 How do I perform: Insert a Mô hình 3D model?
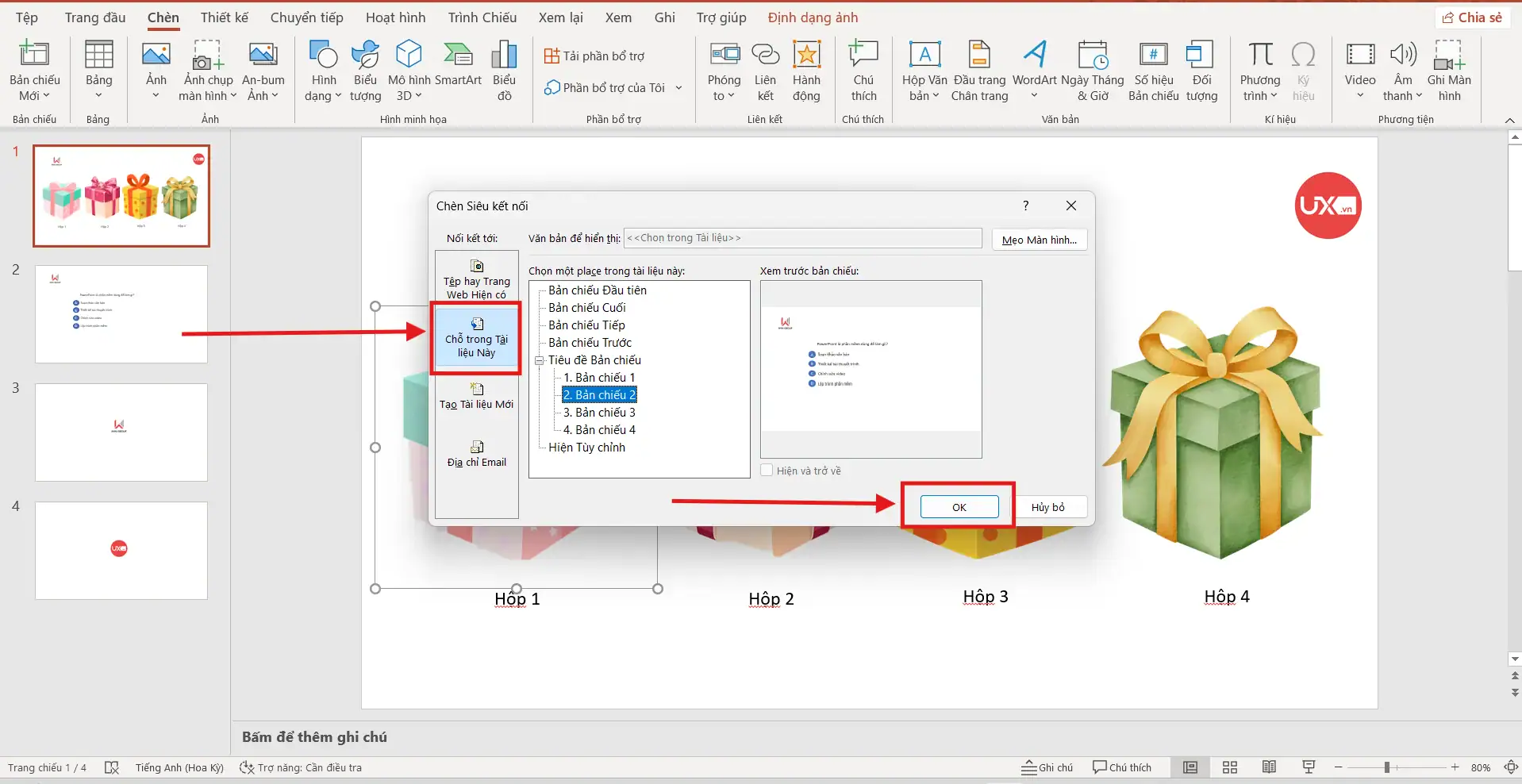pyautogui.click(x=407, y=70)
